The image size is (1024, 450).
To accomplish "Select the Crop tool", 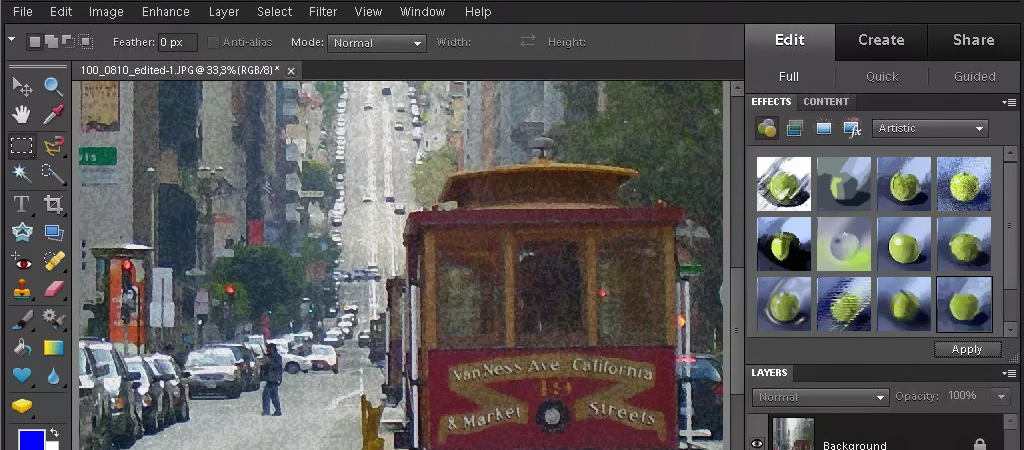I will 54,204.
